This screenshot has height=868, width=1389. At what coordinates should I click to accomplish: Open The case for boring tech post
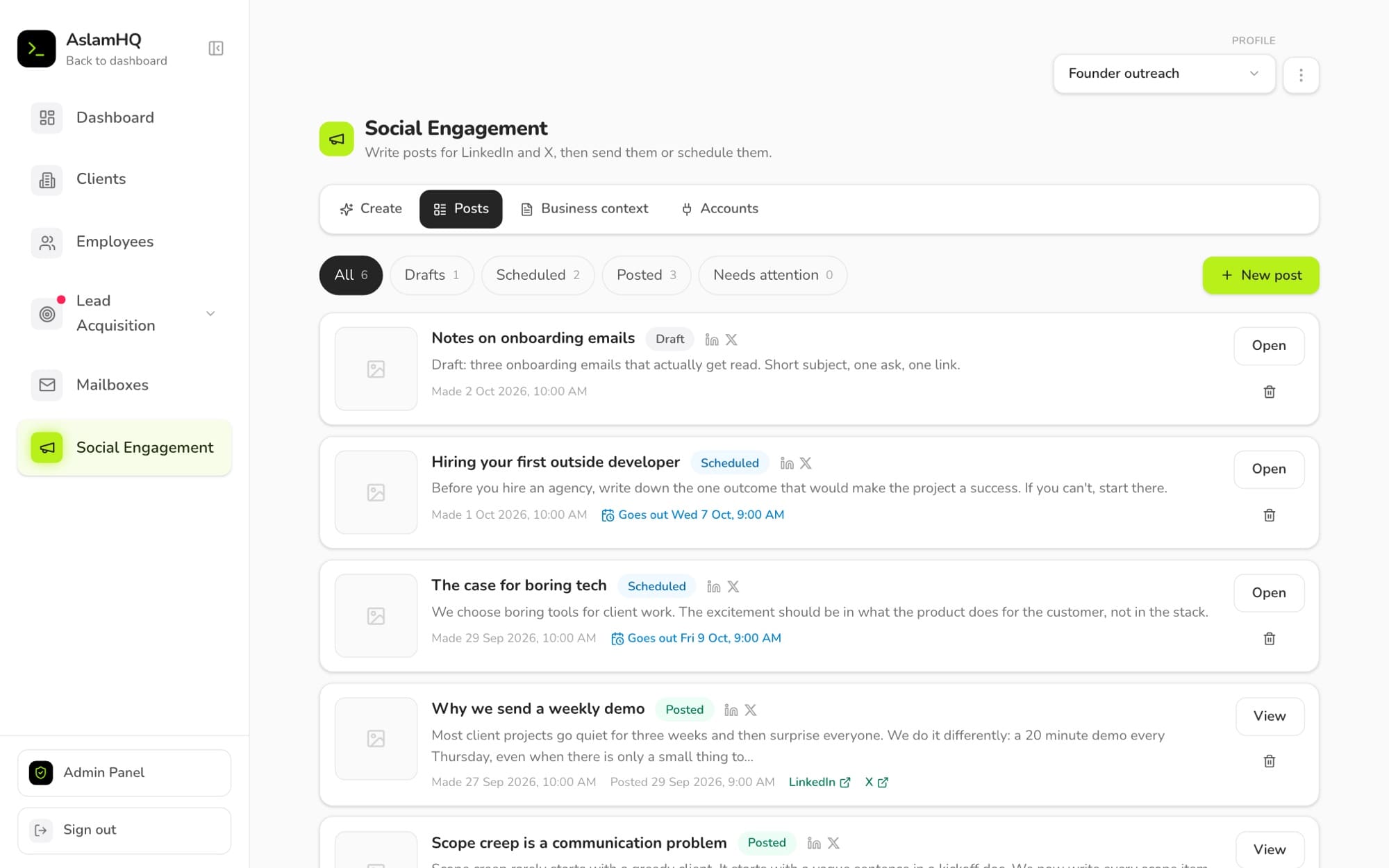pyautogui.click(x=1269, y=593)
